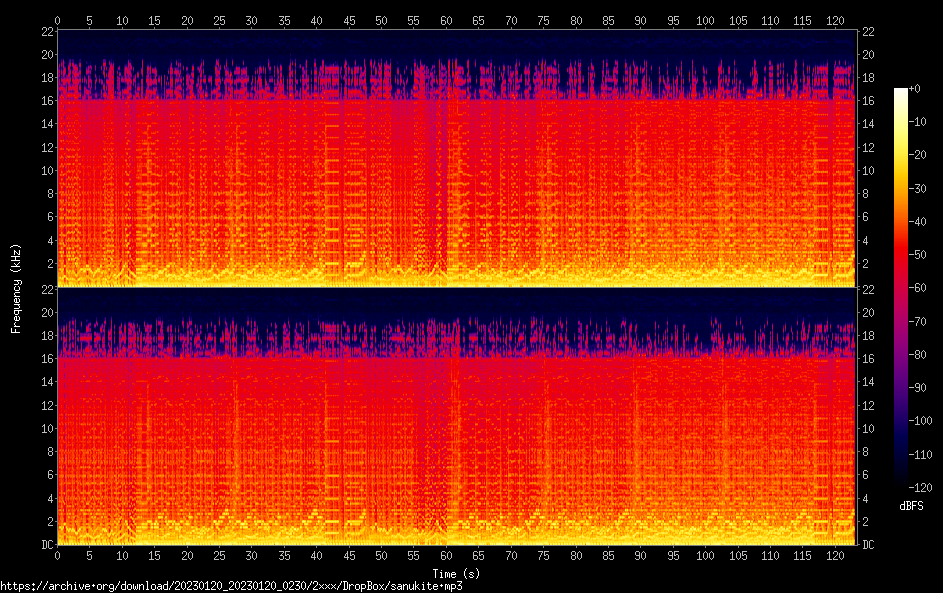Viewport: 943px width, 593px height.
Task: Click the archive.org URL at the bottom
Action: pos(231,586)
